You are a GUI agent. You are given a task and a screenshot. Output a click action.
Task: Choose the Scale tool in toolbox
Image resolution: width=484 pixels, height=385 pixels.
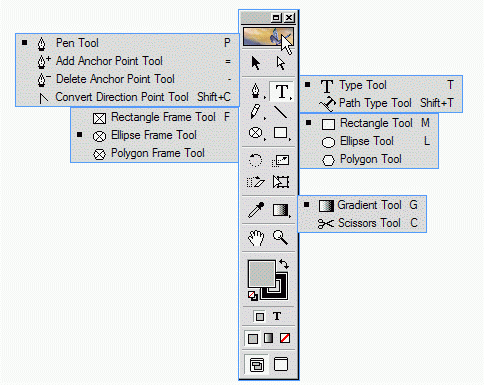pyautogui.click(x=281, y=161)
